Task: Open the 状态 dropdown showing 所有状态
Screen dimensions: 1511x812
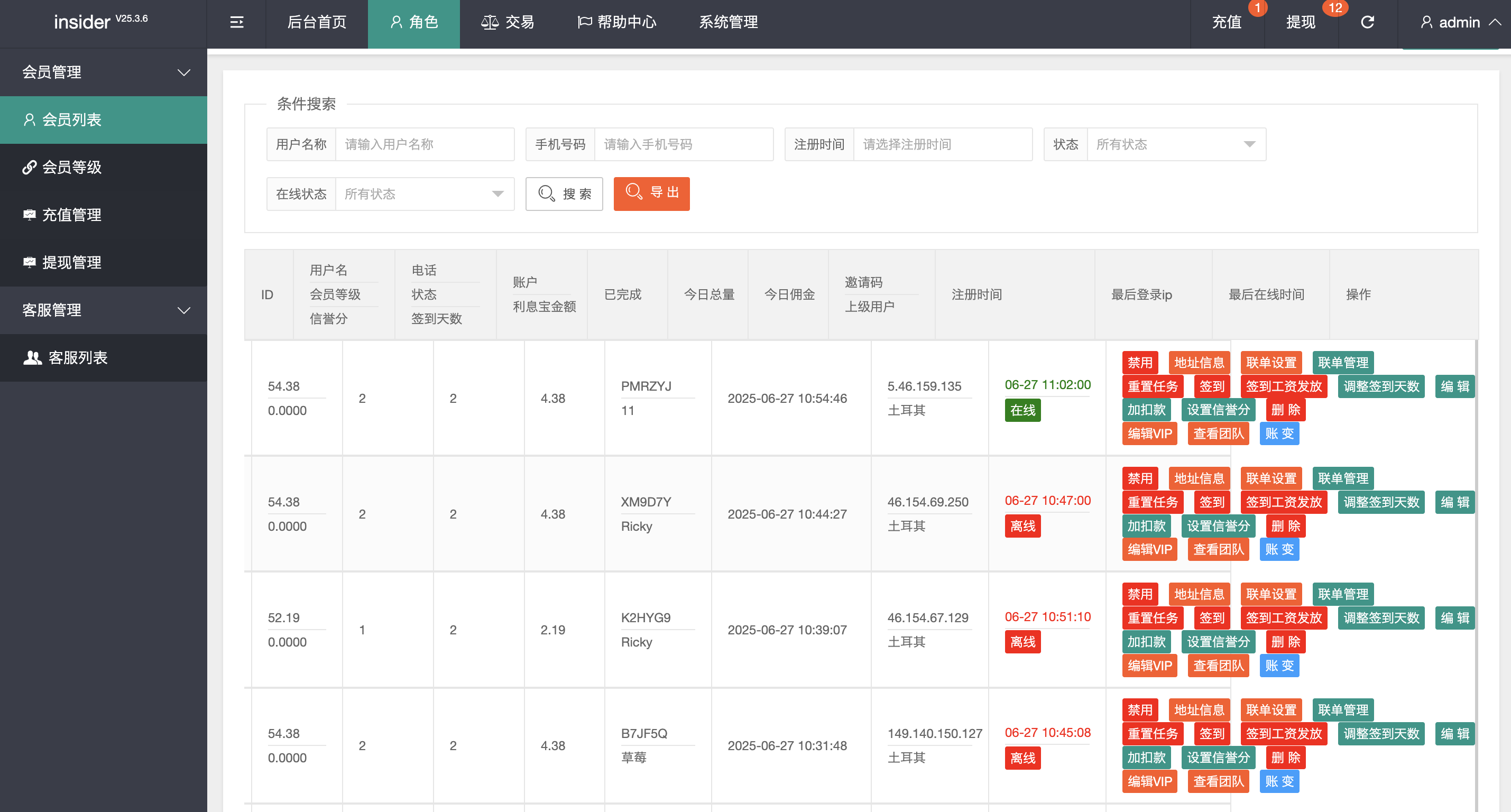Action: click(x=1176, y=144)
